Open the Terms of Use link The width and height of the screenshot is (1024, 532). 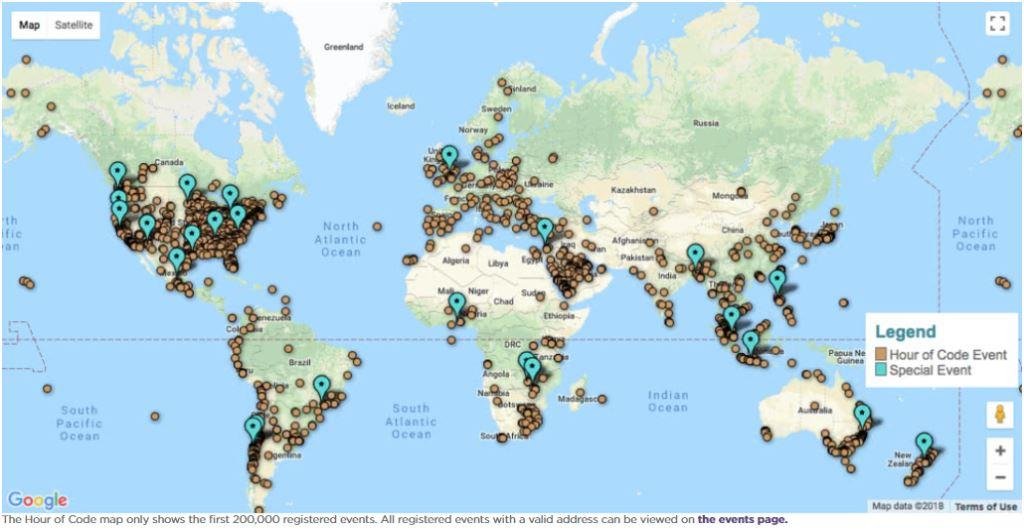pos(987,506)
